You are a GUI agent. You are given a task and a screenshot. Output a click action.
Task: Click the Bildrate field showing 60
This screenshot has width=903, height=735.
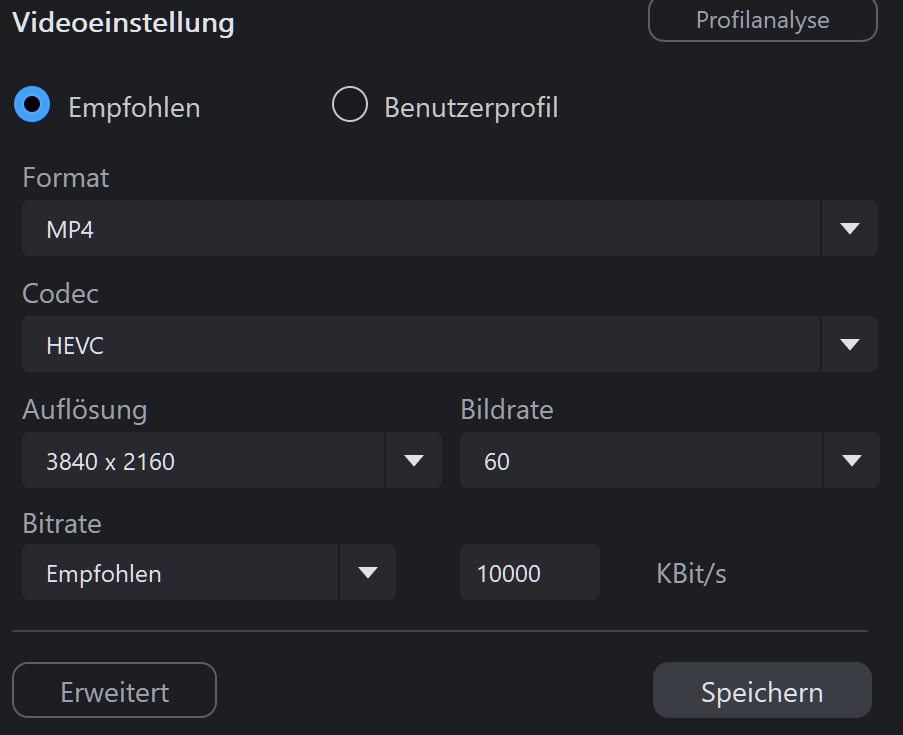640,461
